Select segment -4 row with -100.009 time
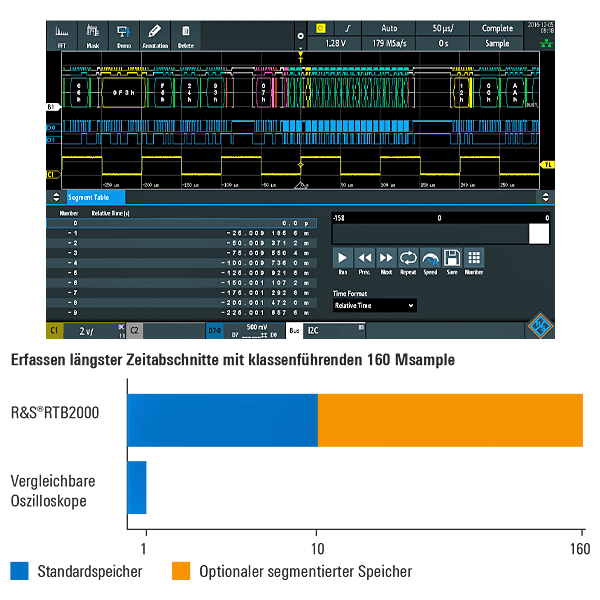600x600 pixels. click(182, 263)
